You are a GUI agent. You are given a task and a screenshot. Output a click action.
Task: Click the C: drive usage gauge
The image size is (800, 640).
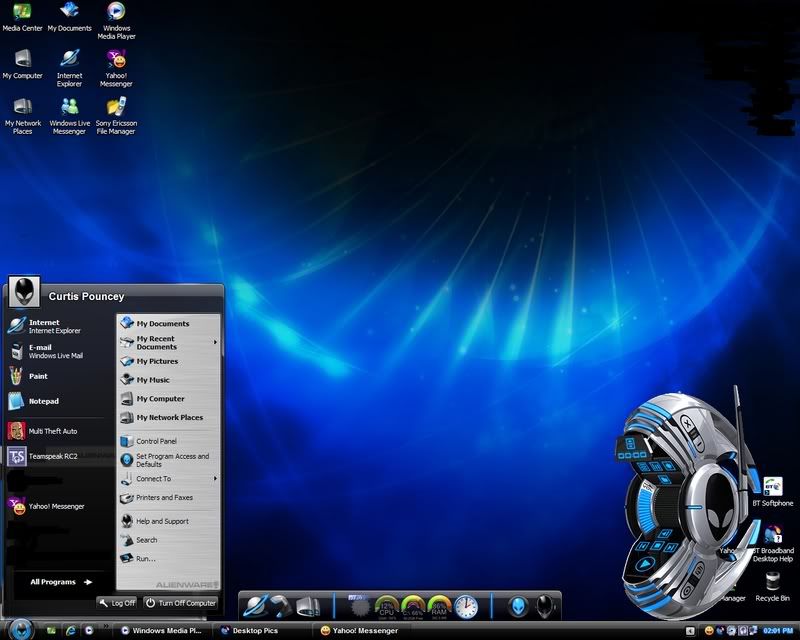[x=413, y=608]
